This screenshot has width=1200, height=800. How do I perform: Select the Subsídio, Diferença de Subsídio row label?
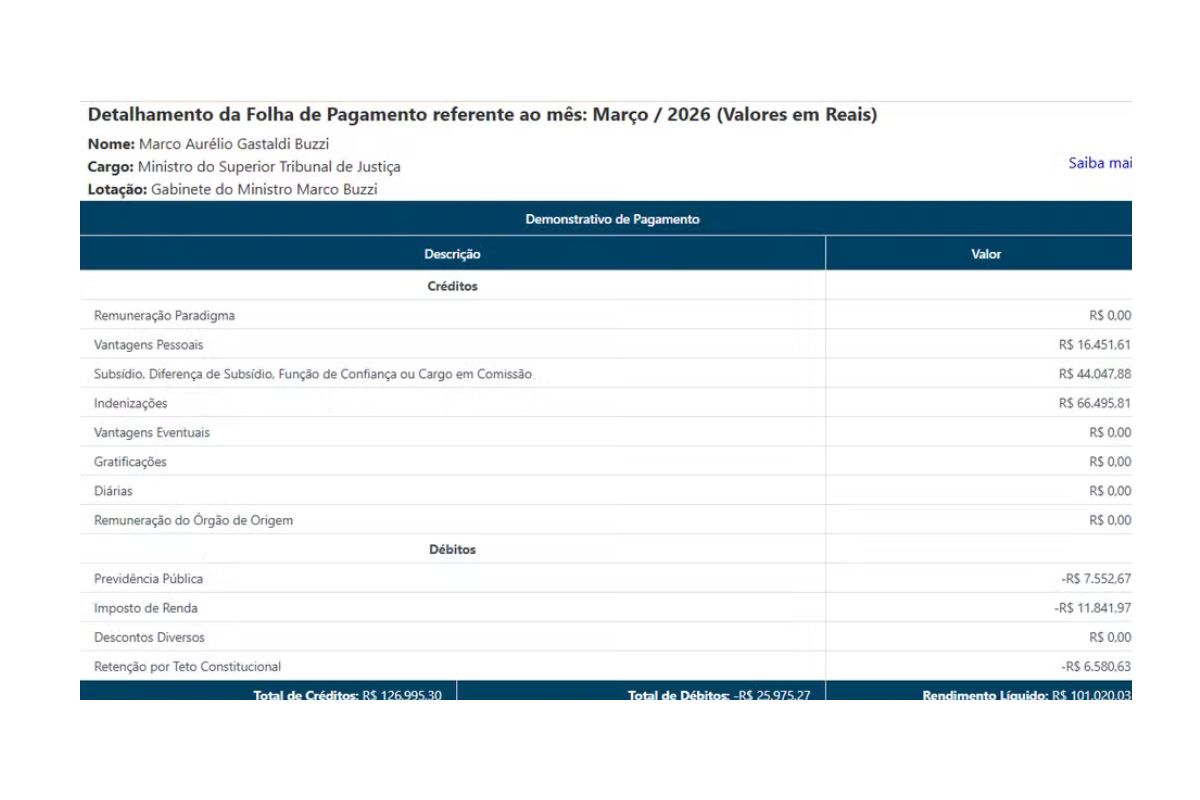point(313,374)
